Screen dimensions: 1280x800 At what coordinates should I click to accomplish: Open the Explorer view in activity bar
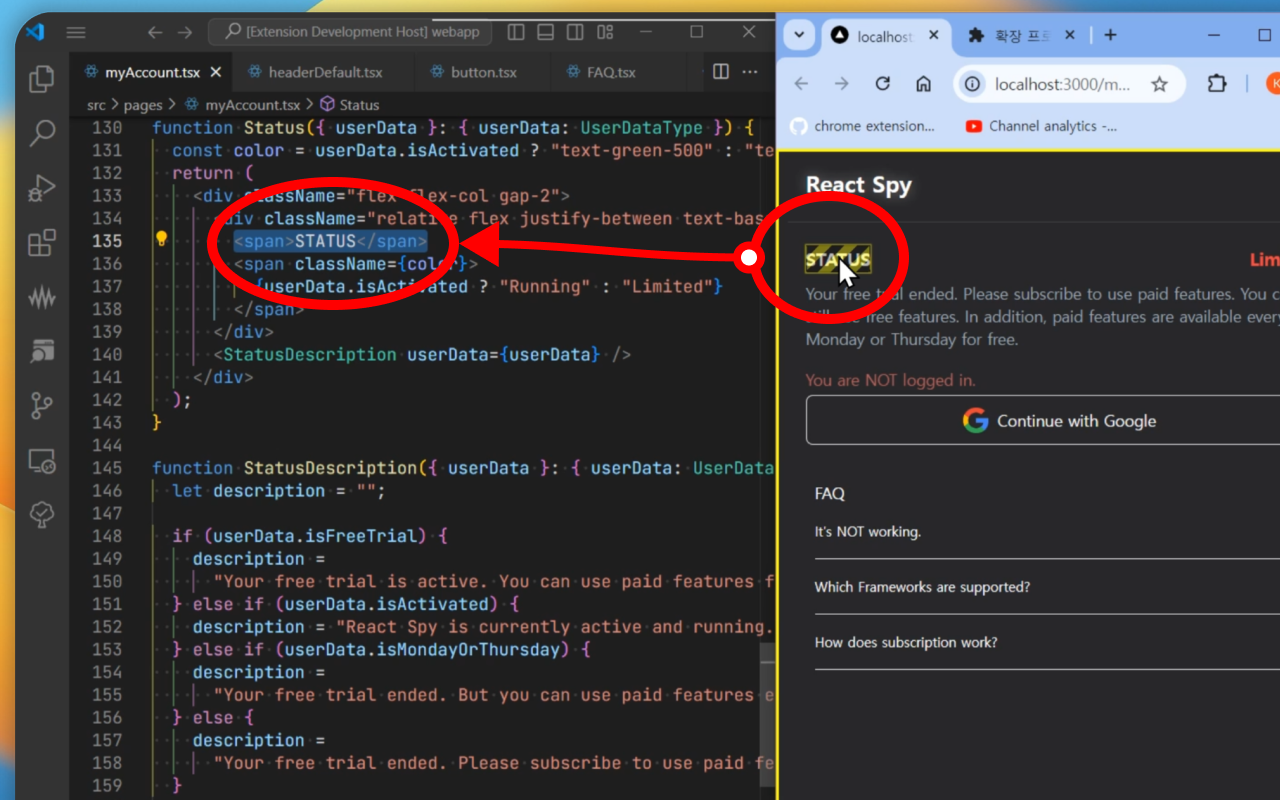[42, 79]
